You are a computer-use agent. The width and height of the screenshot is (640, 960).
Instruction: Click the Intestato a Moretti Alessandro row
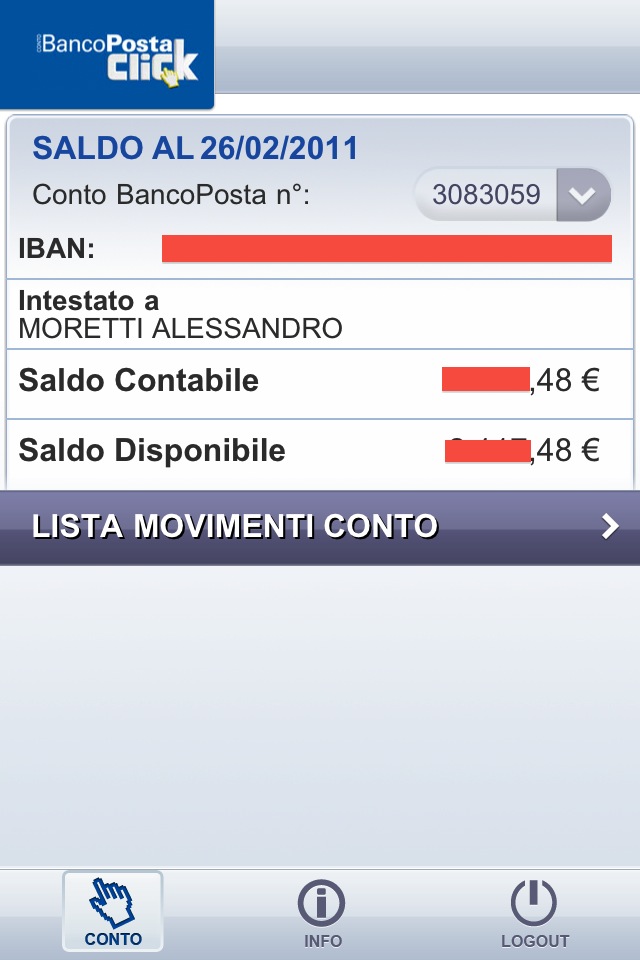click(320, 315)
